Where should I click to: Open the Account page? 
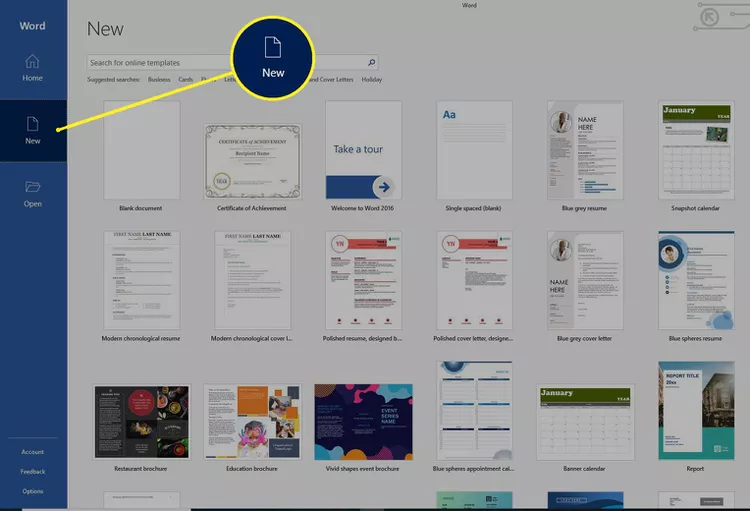point(33,452)
